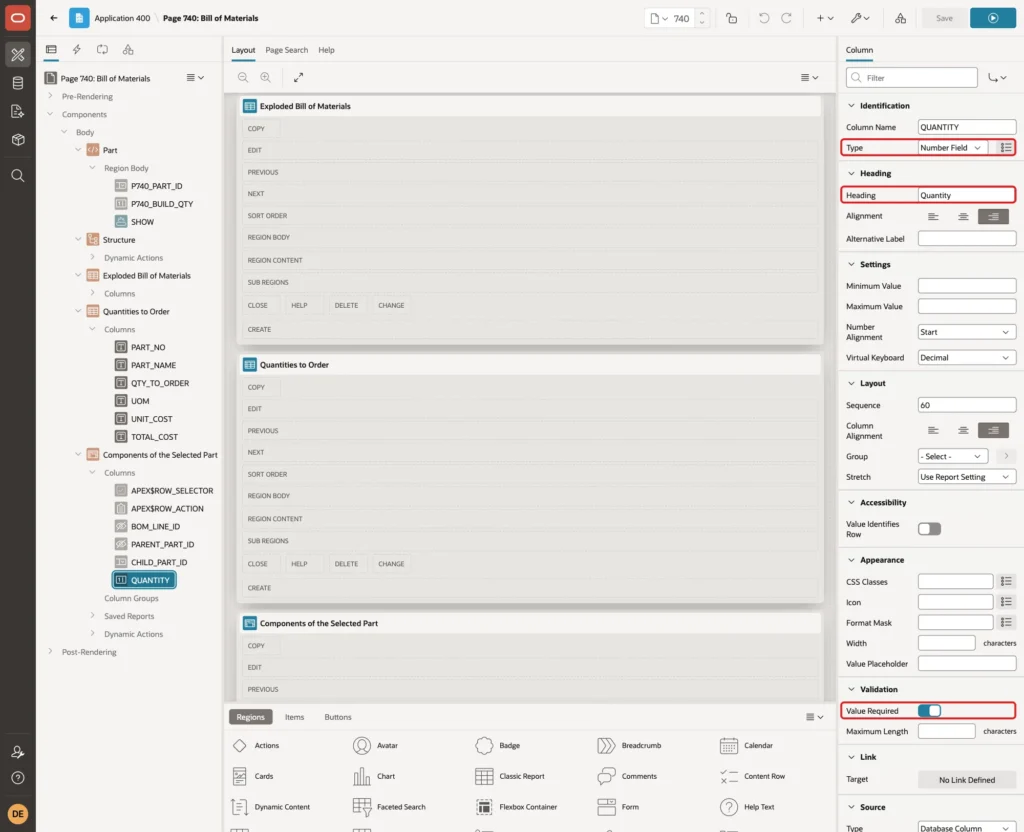Click the Undo arrow in top toolbar
The height and width of the screenshot is (832, 1024).
click(763, 18)
